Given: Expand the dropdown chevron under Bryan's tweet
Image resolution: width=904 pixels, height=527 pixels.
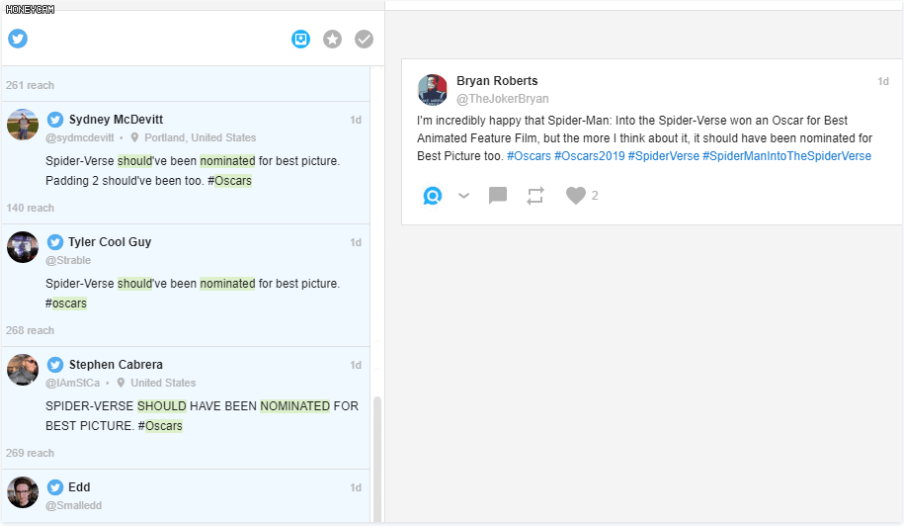Looking at the screenshot, I should (464, 196).
